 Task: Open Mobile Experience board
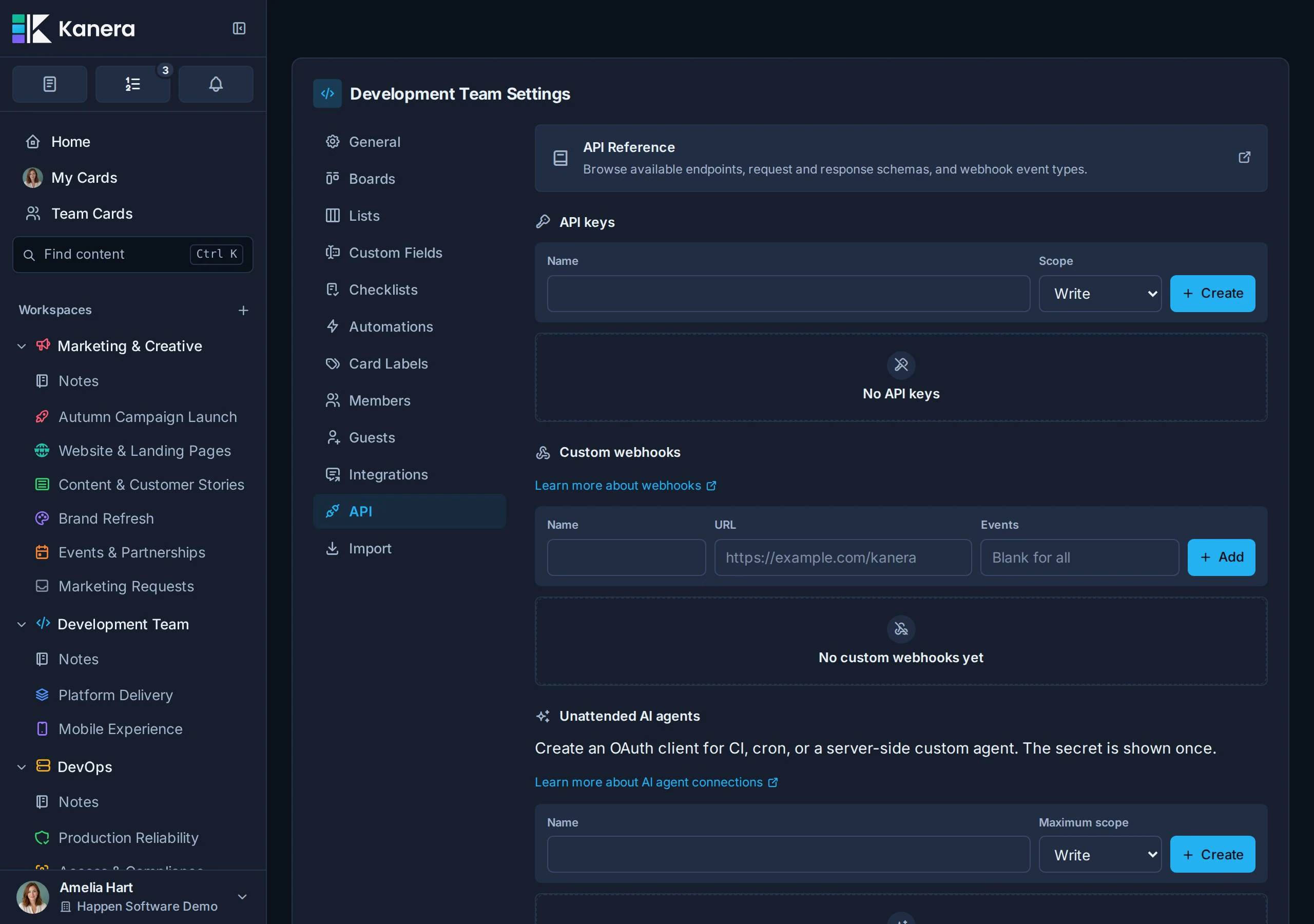109,729
